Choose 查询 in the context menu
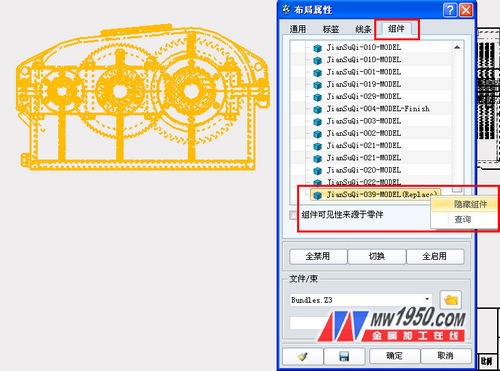500x371 pixels. coord(463,220)
